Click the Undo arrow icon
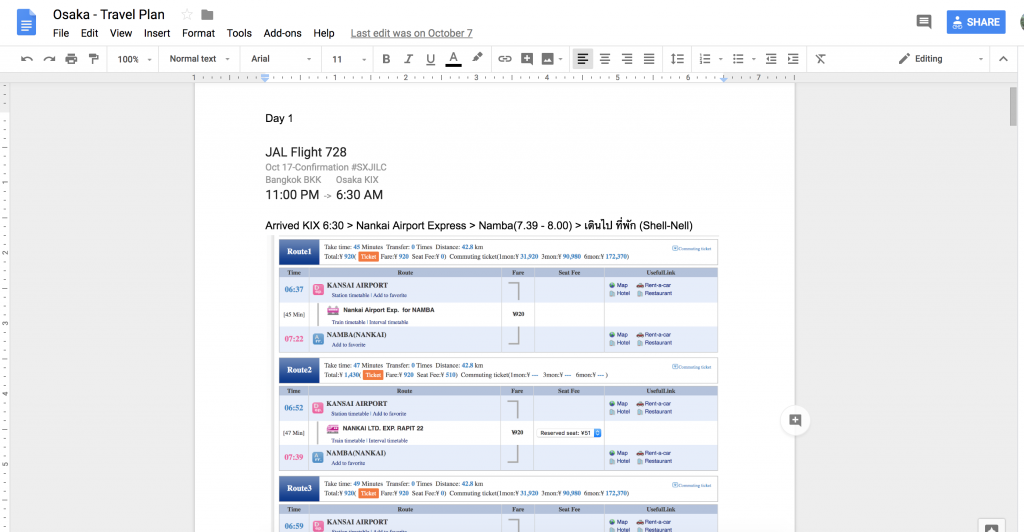Viewport: 1024px width, 532px height. pyautogui.click(x=27, y=59)
